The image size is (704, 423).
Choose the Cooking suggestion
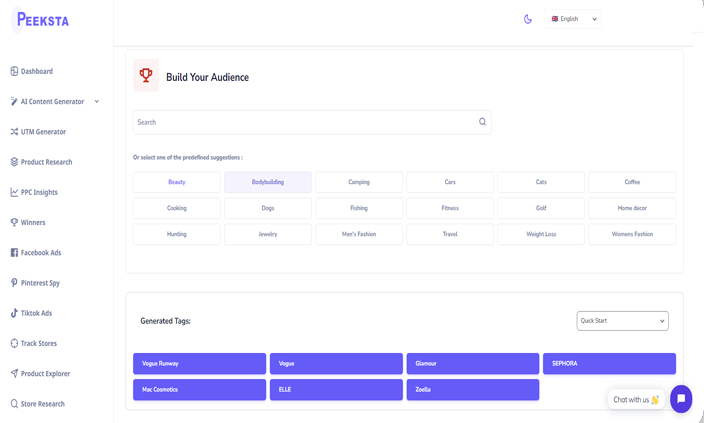point(177,208)
